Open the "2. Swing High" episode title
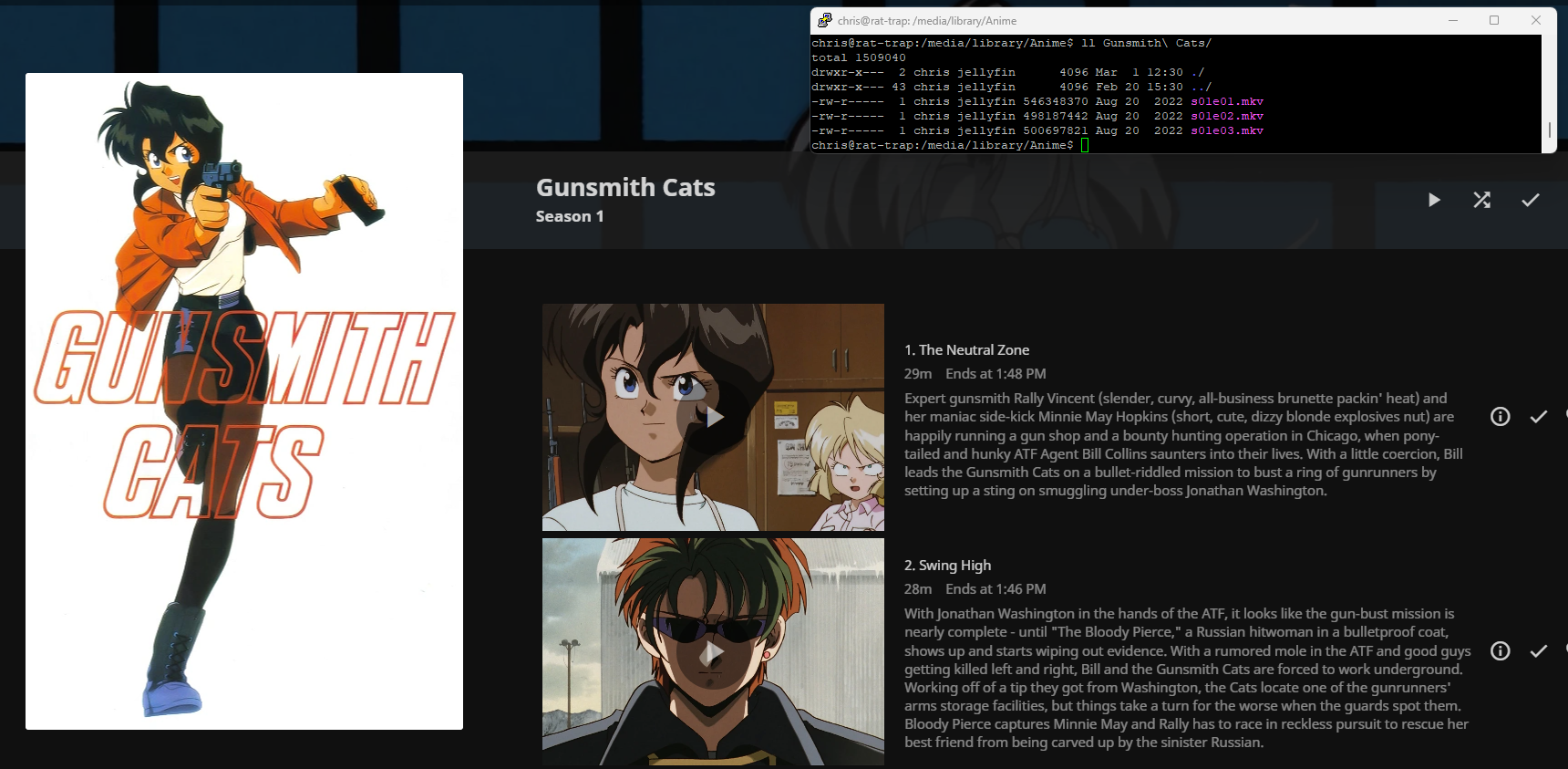Viewport: 1568px width, 769px height. 947,566
